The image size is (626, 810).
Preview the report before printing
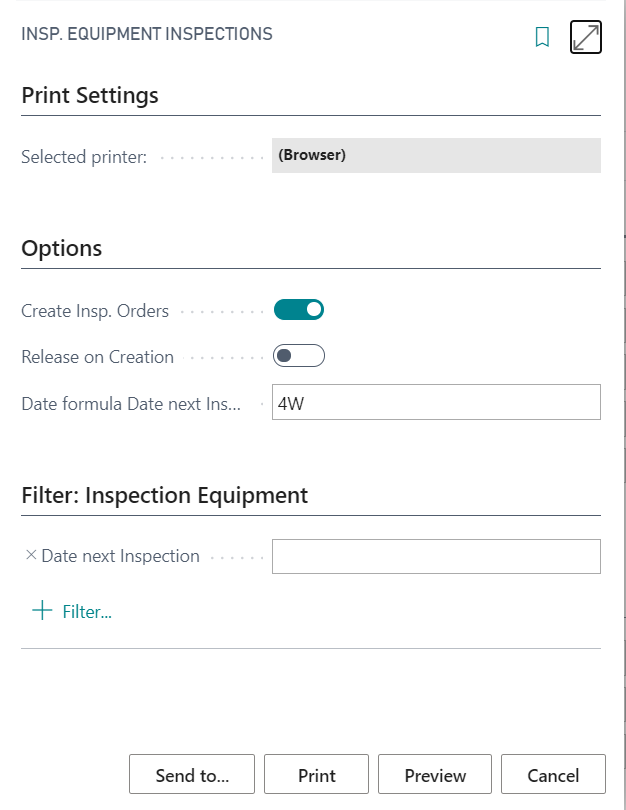click(x=435, y=774)
